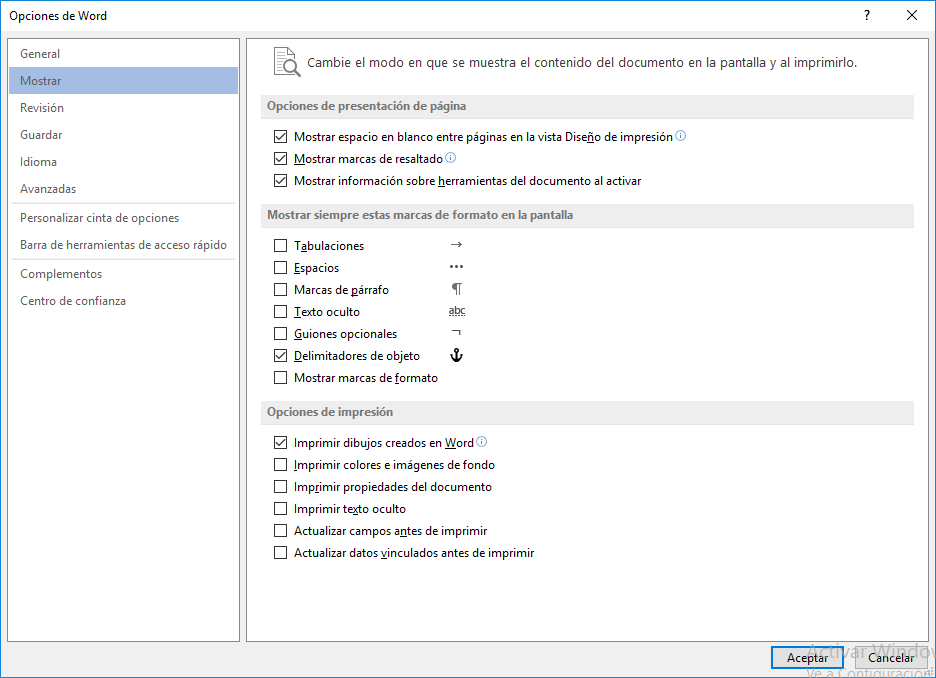Click the page magnifier icon at top
Screen dimensions: 936x678
287,62
